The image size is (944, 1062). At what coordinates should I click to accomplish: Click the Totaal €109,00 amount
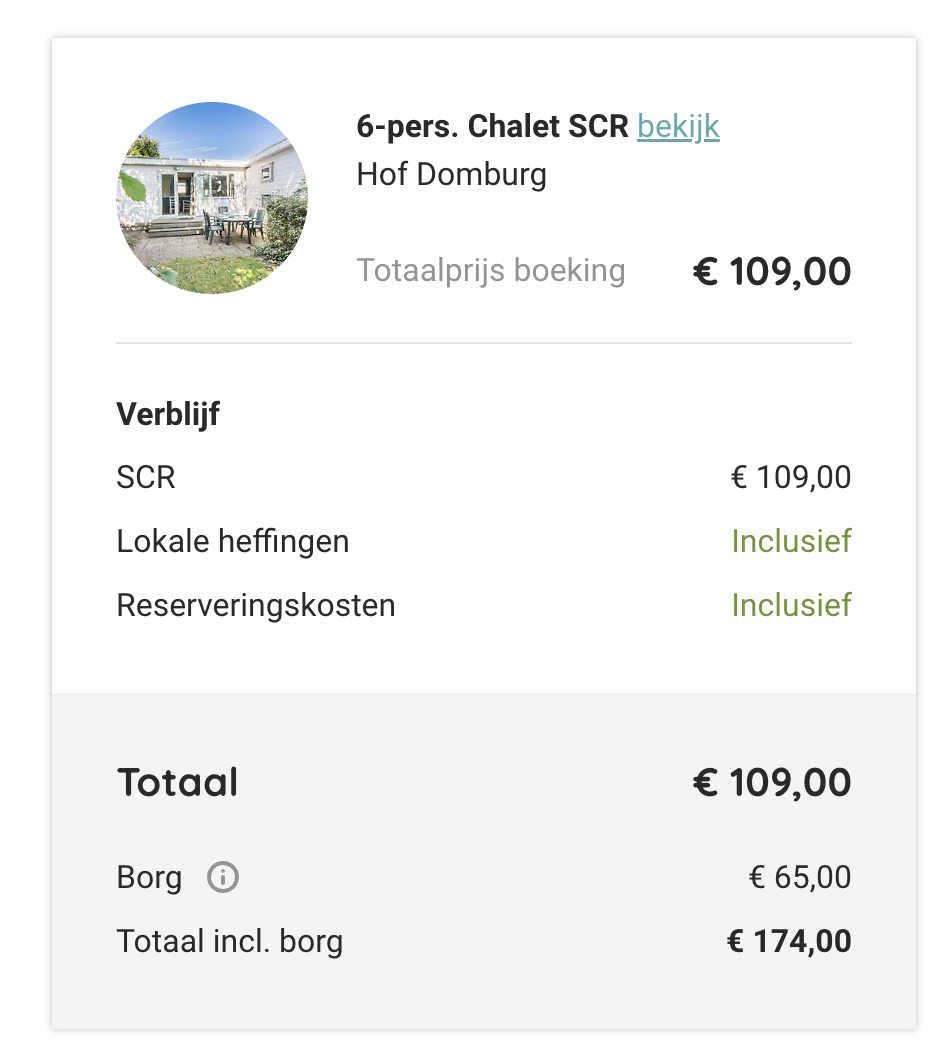pos(772,783)
